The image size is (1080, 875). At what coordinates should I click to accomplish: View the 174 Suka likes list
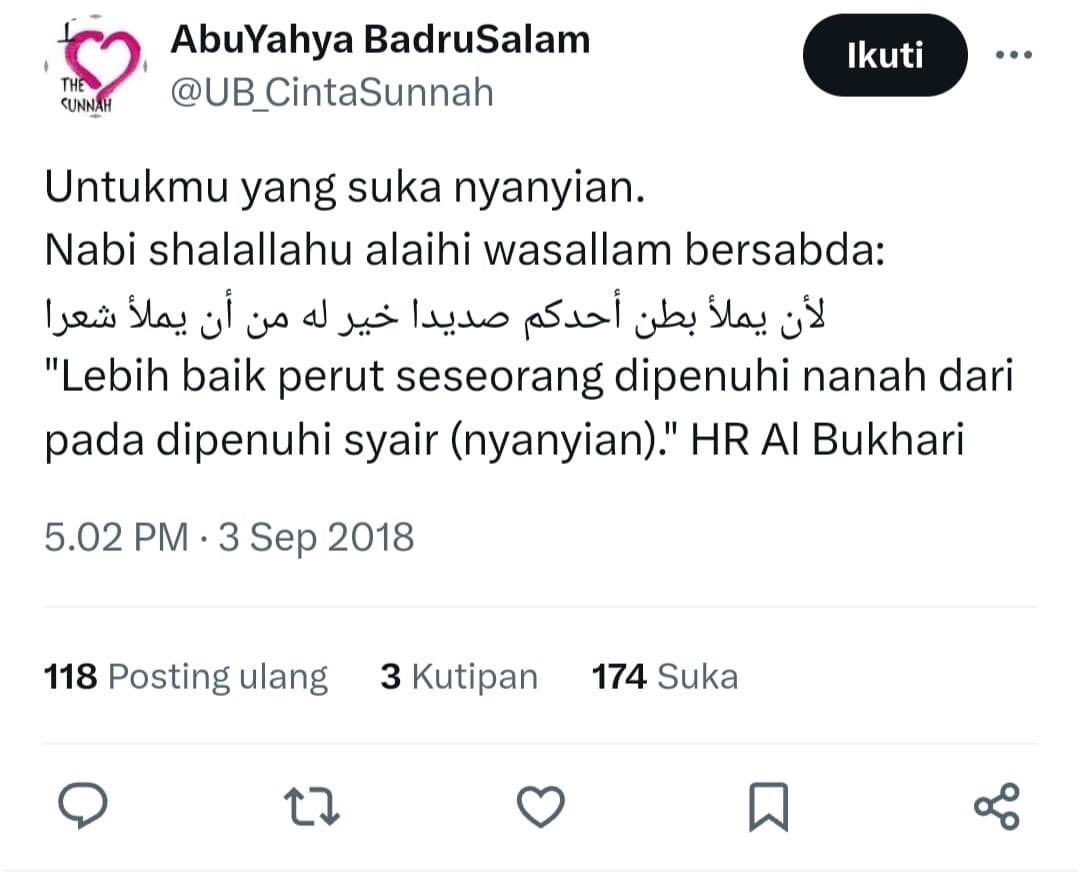(665, 677)
